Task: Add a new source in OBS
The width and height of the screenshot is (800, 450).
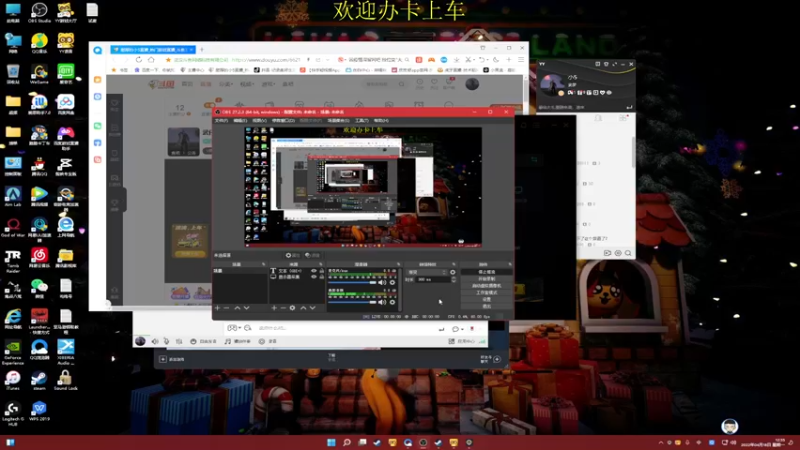Action: (x=274, y=308)
